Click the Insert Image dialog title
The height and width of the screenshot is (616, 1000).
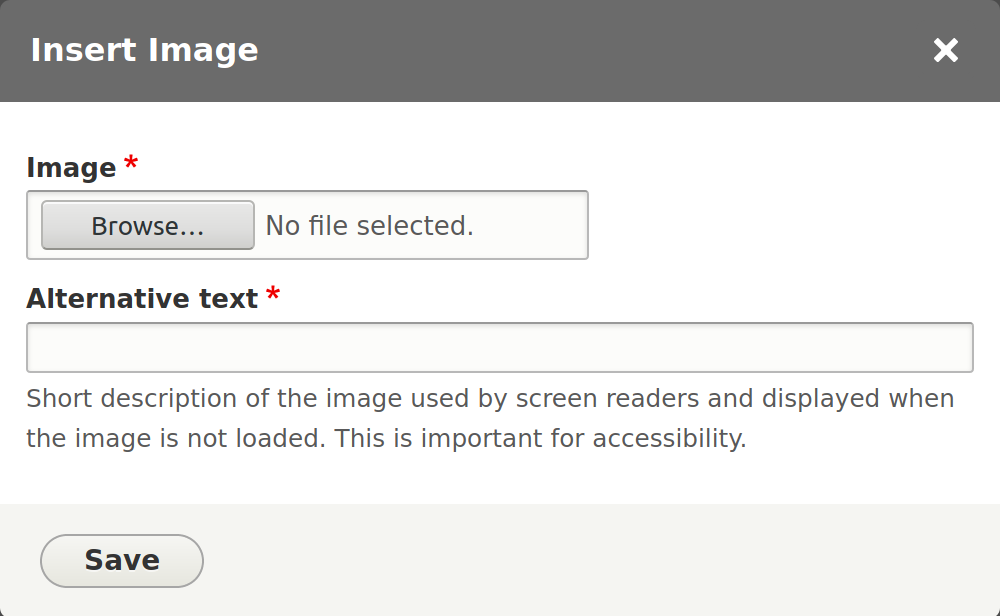[x=144, y=50]
